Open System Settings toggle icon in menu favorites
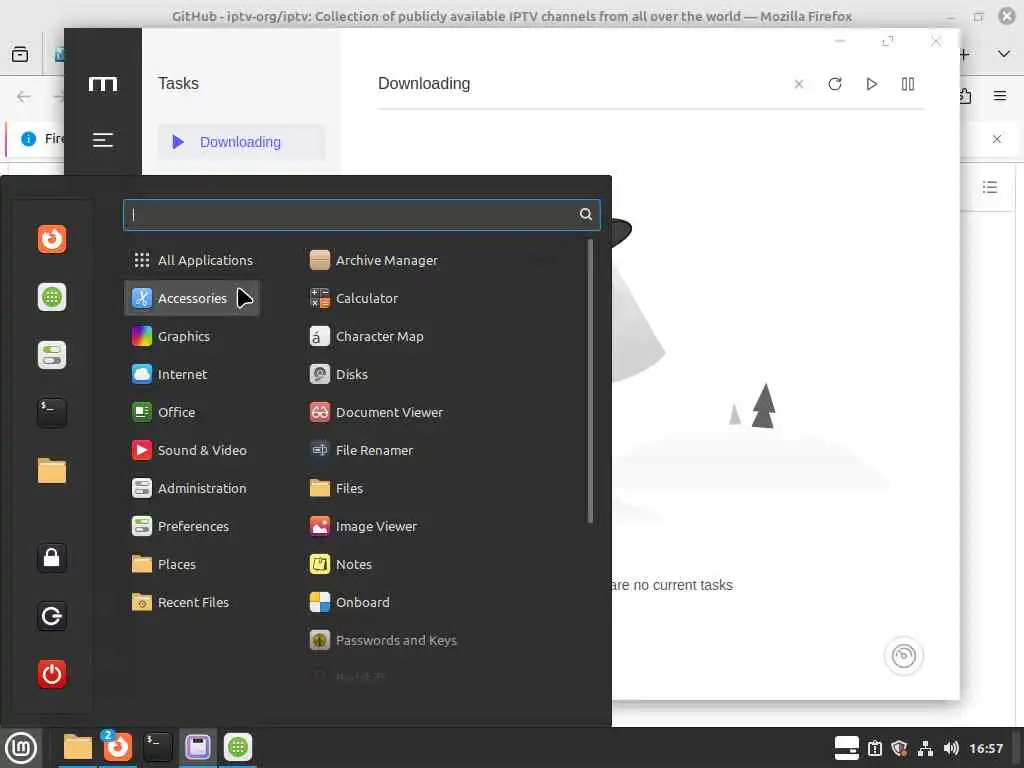The width and height of the screenshot is (1024, 768). pos(52,355)
